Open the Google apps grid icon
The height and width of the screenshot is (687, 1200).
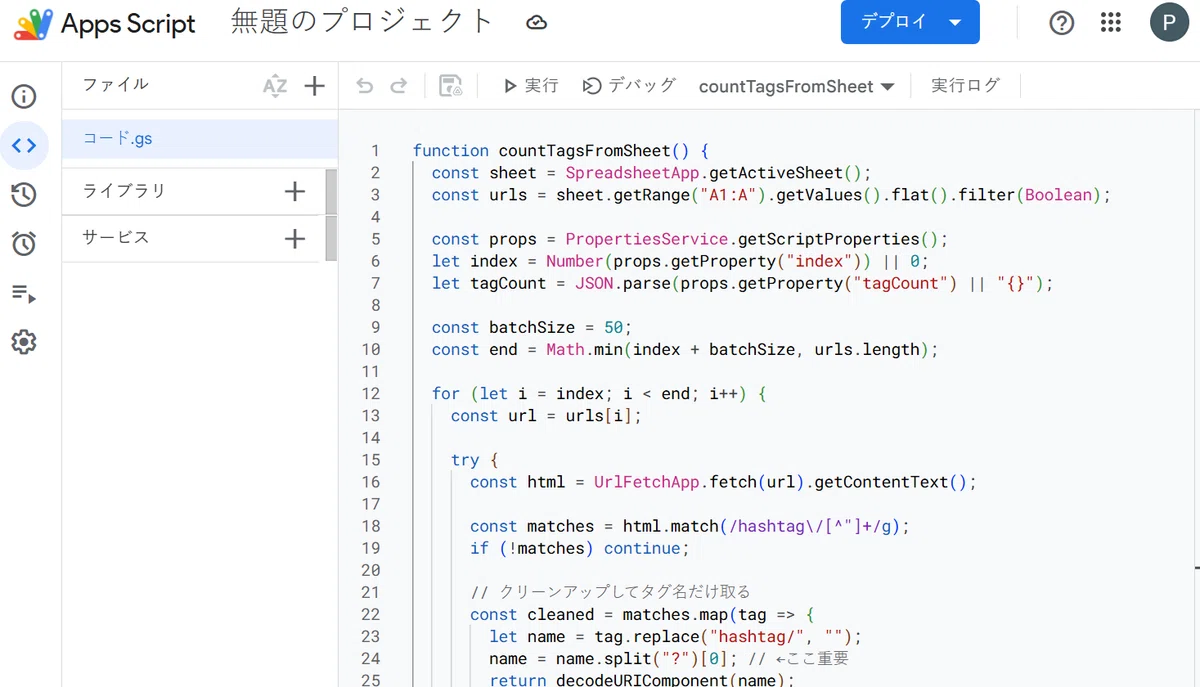[1111, 23]
